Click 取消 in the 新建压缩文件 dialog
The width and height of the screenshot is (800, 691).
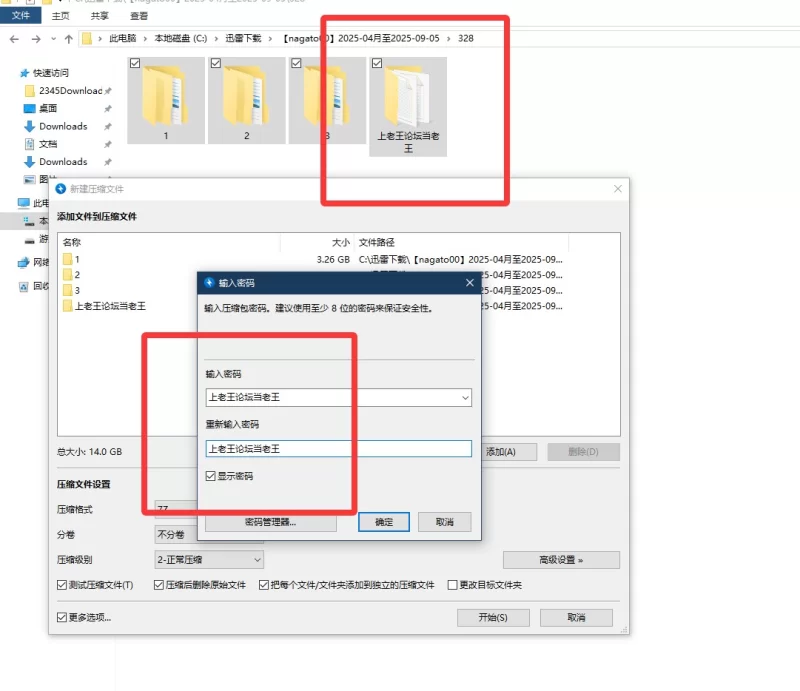pyautogui.click(x=576, y=618)
